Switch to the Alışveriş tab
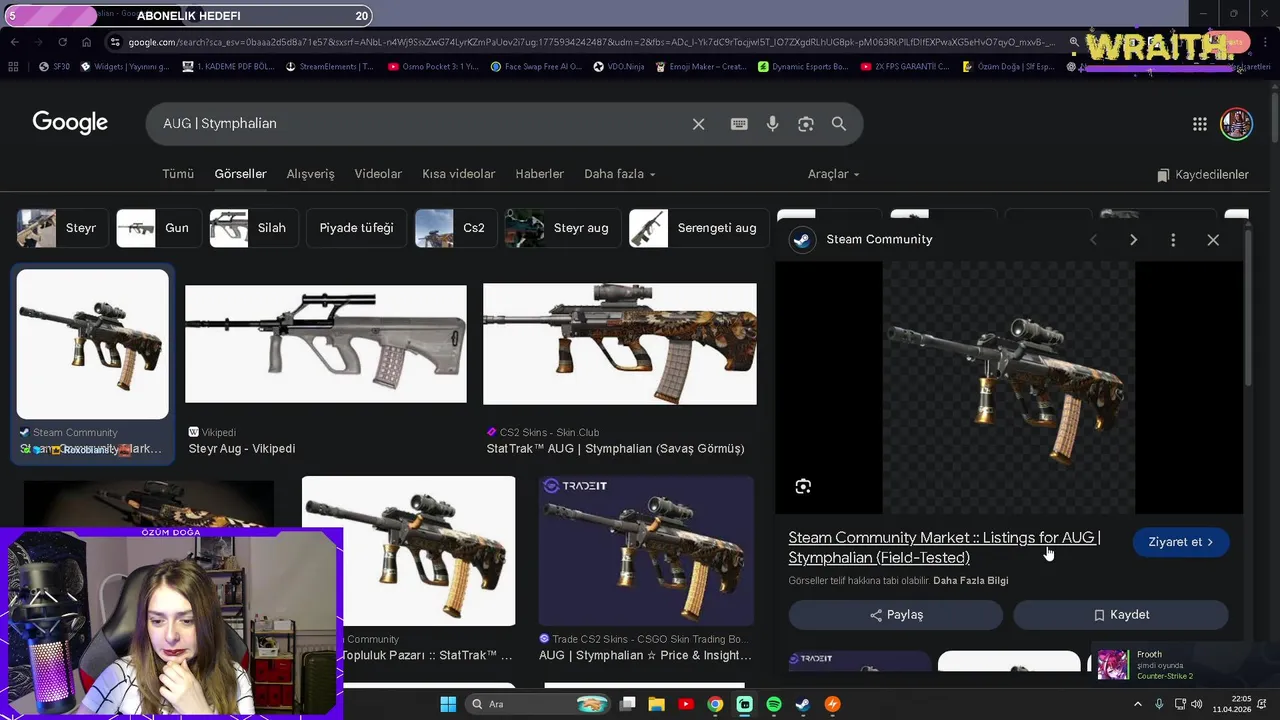Image resolution: width=1280 pixels, height=720 pixels. pyautogui.click(x=311, y=174)
